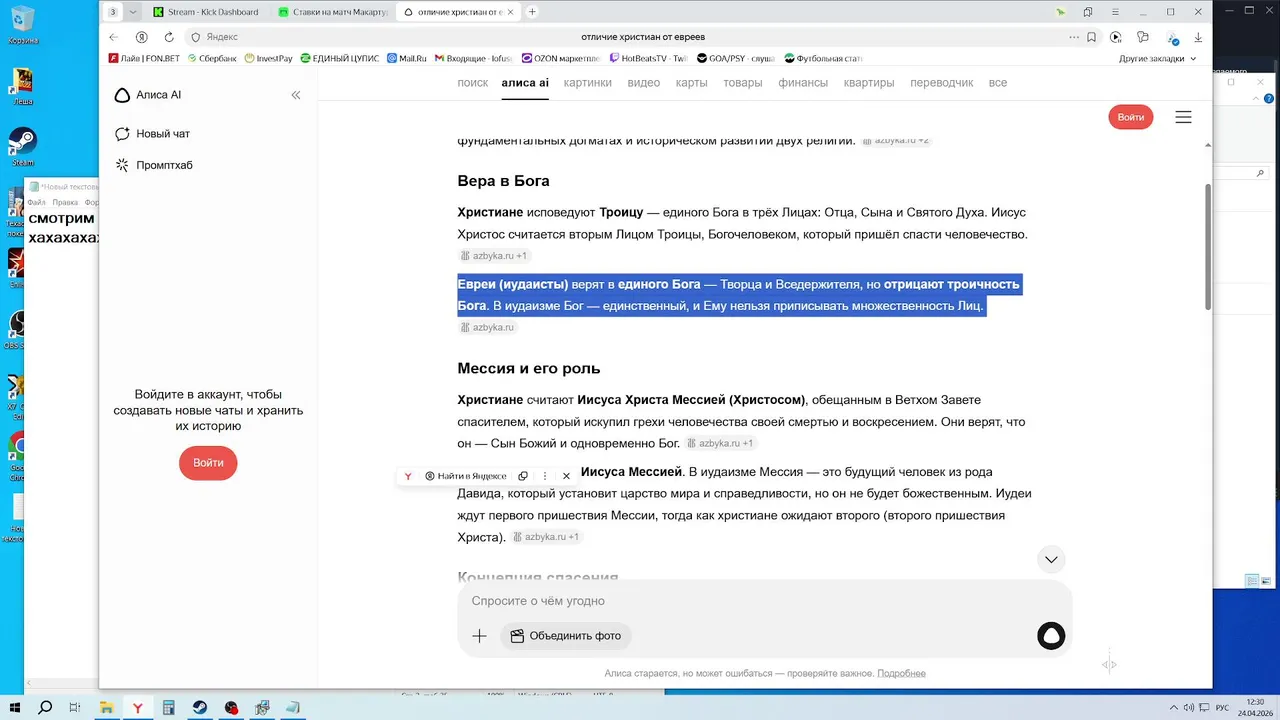1280x720 pixels.
Task: Copy selection using popup copy icon
Action: pyautogui.click(x=523, y=476)
